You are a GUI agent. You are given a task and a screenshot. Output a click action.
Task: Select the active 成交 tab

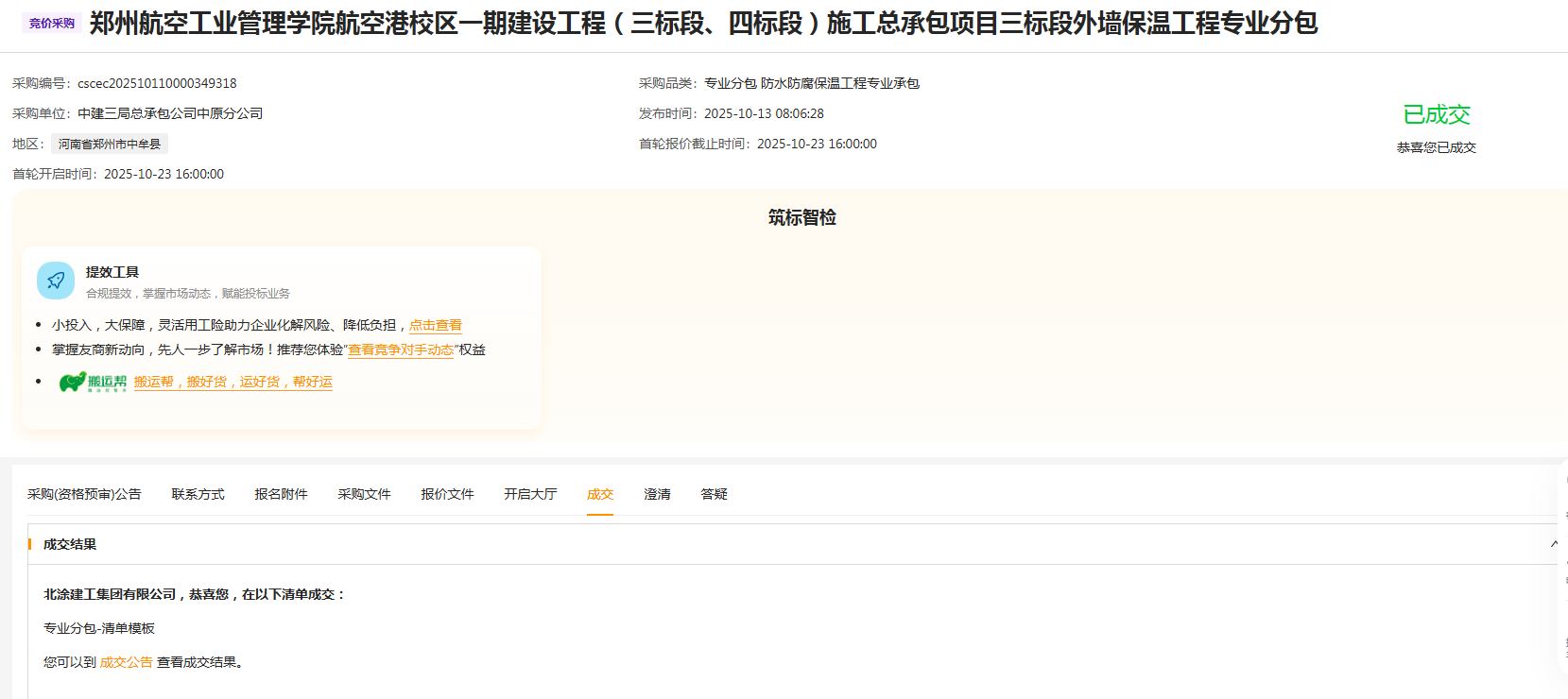(600, 494)
